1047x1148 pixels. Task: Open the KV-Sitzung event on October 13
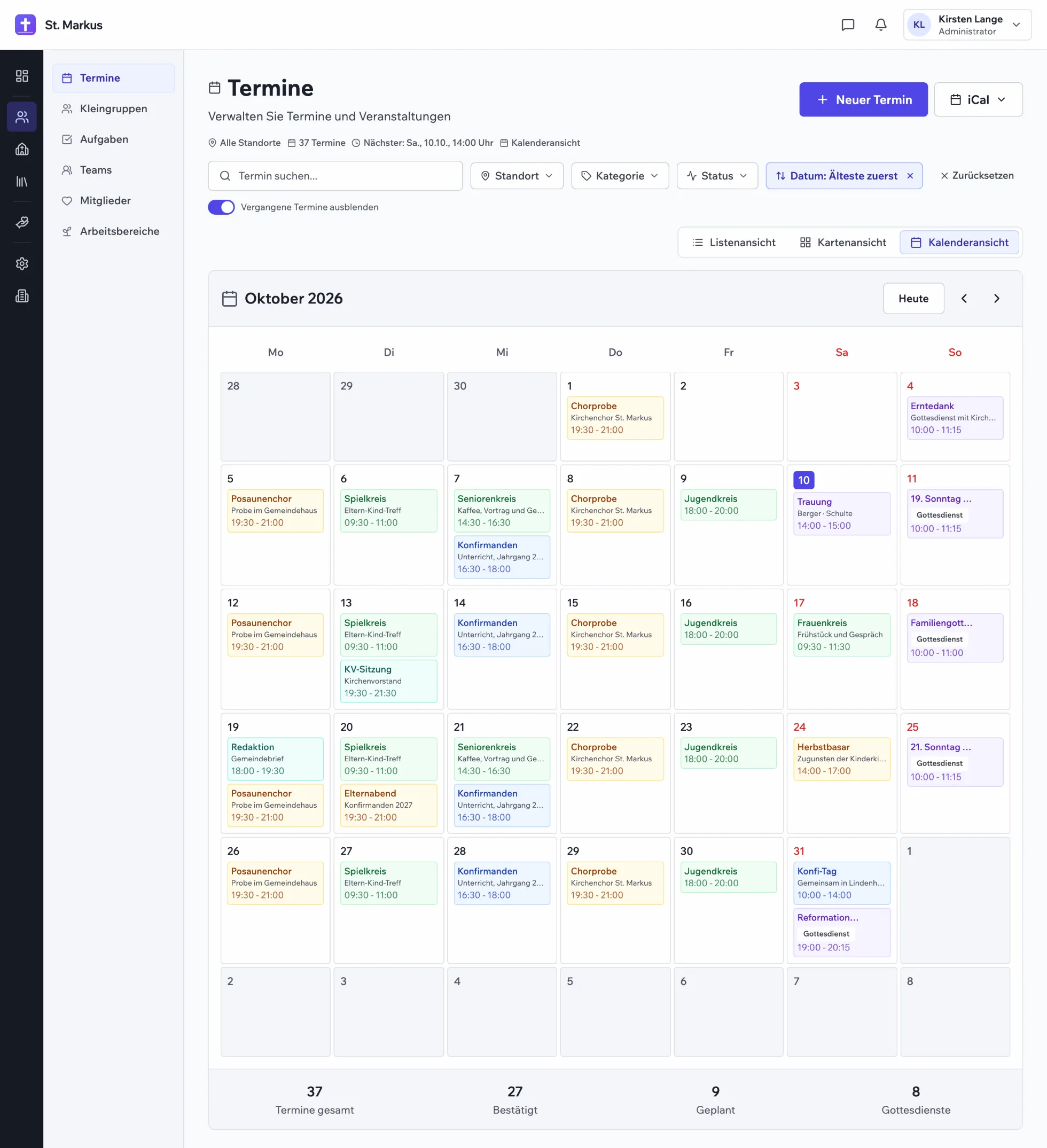point(388,681)
